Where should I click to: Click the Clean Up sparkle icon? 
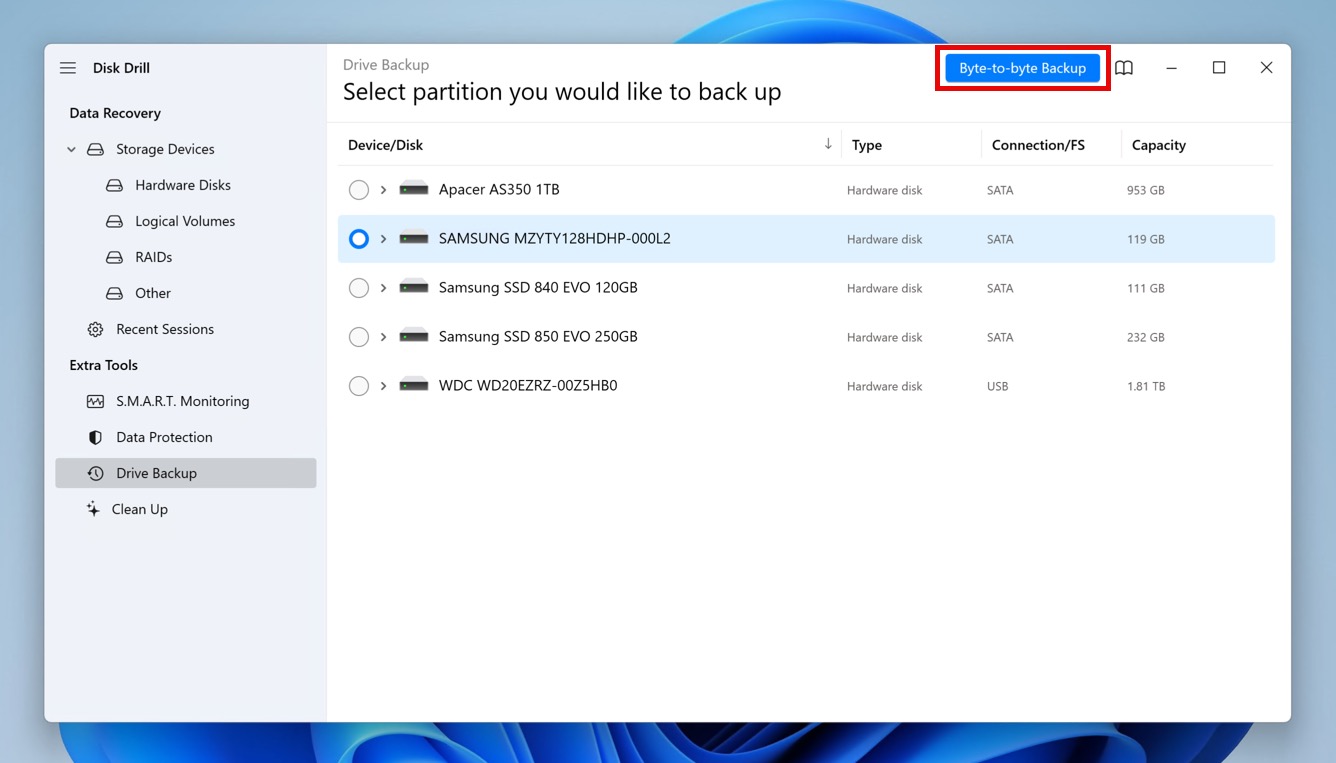[93, 509]
